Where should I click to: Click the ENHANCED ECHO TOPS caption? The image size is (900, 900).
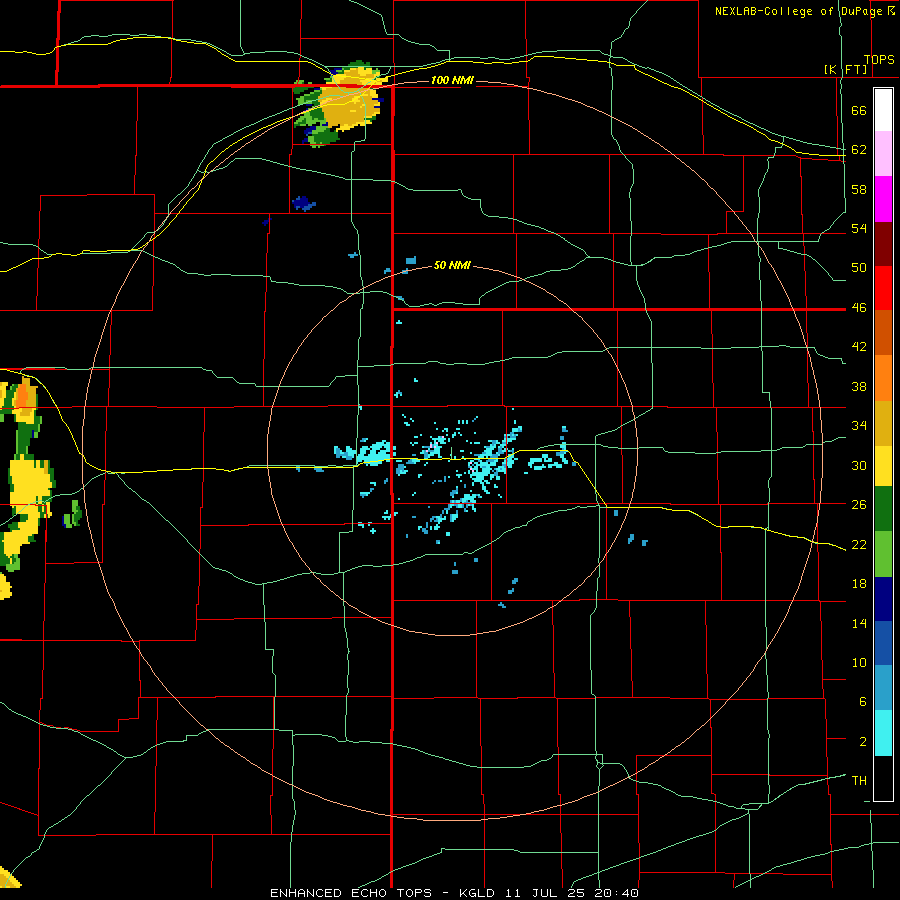tap(351, 893)
